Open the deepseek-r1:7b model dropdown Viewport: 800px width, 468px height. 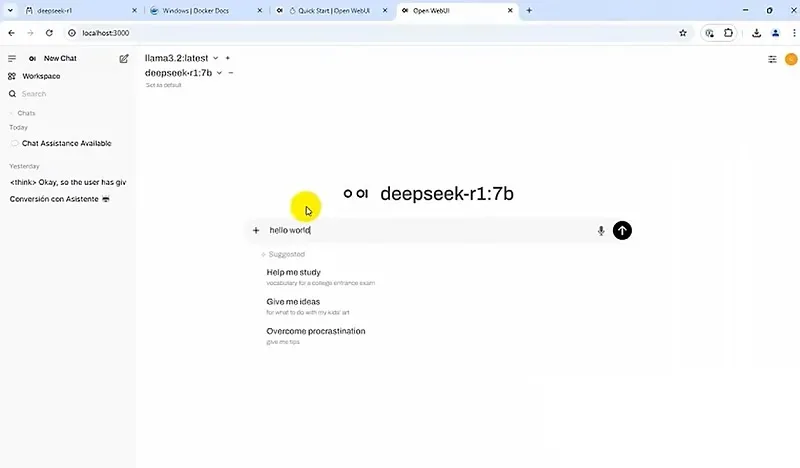point(183,73)
